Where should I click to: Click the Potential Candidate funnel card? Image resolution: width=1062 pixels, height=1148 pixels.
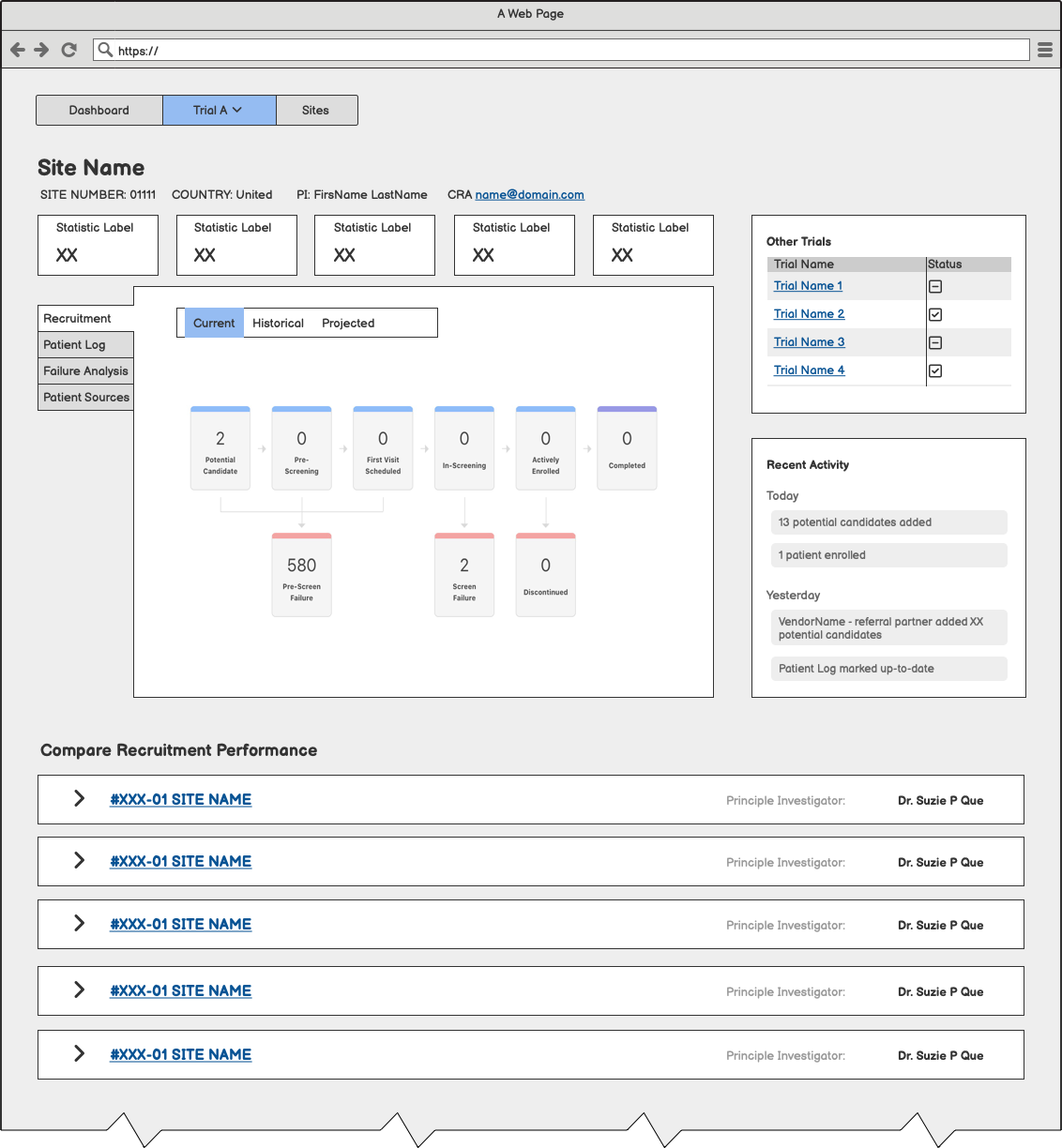click(220, 448)
